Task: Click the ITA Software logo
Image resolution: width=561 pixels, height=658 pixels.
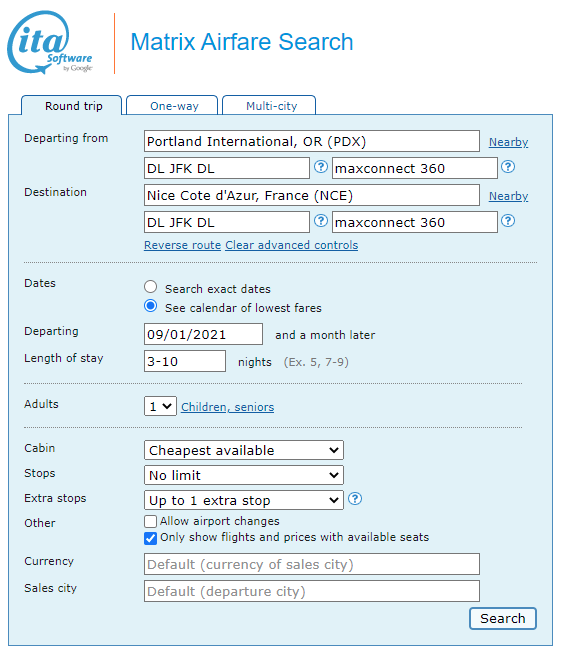Action: [50, 42]
